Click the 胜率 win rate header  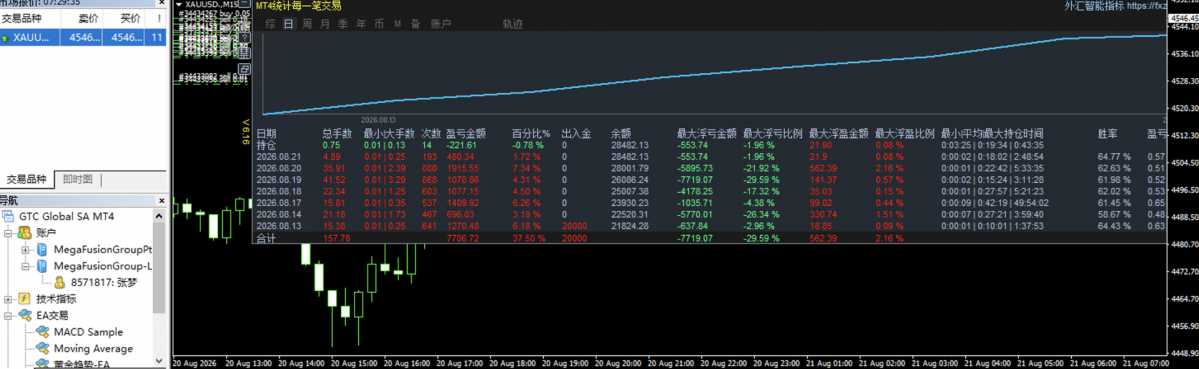(x=1108, y=133)
